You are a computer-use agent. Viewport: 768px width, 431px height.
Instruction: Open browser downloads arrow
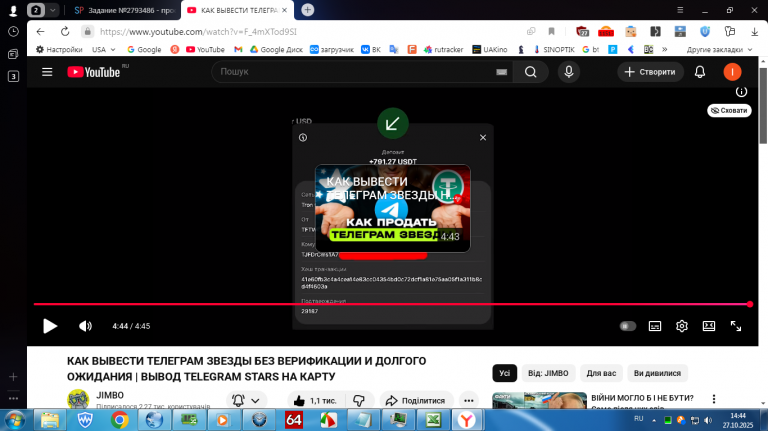pos(754,31)
